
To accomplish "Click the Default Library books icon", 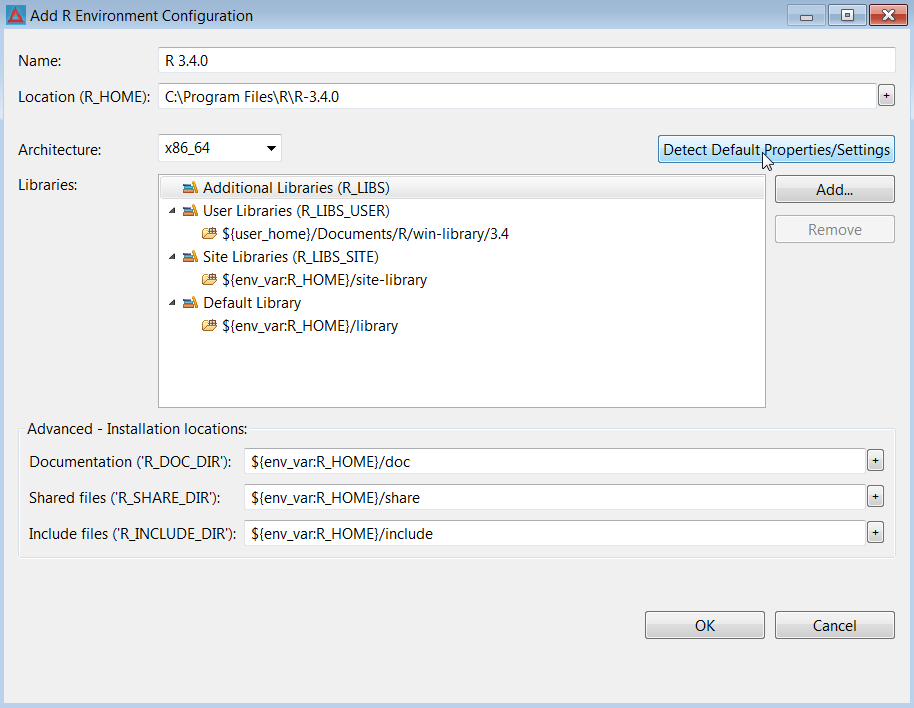I will pos(190,303).
